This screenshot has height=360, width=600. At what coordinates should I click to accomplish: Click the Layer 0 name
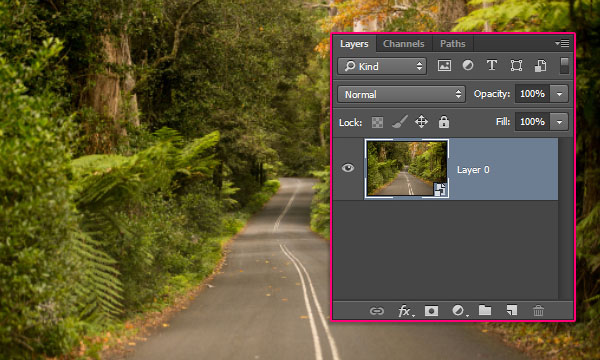(473, 170)
